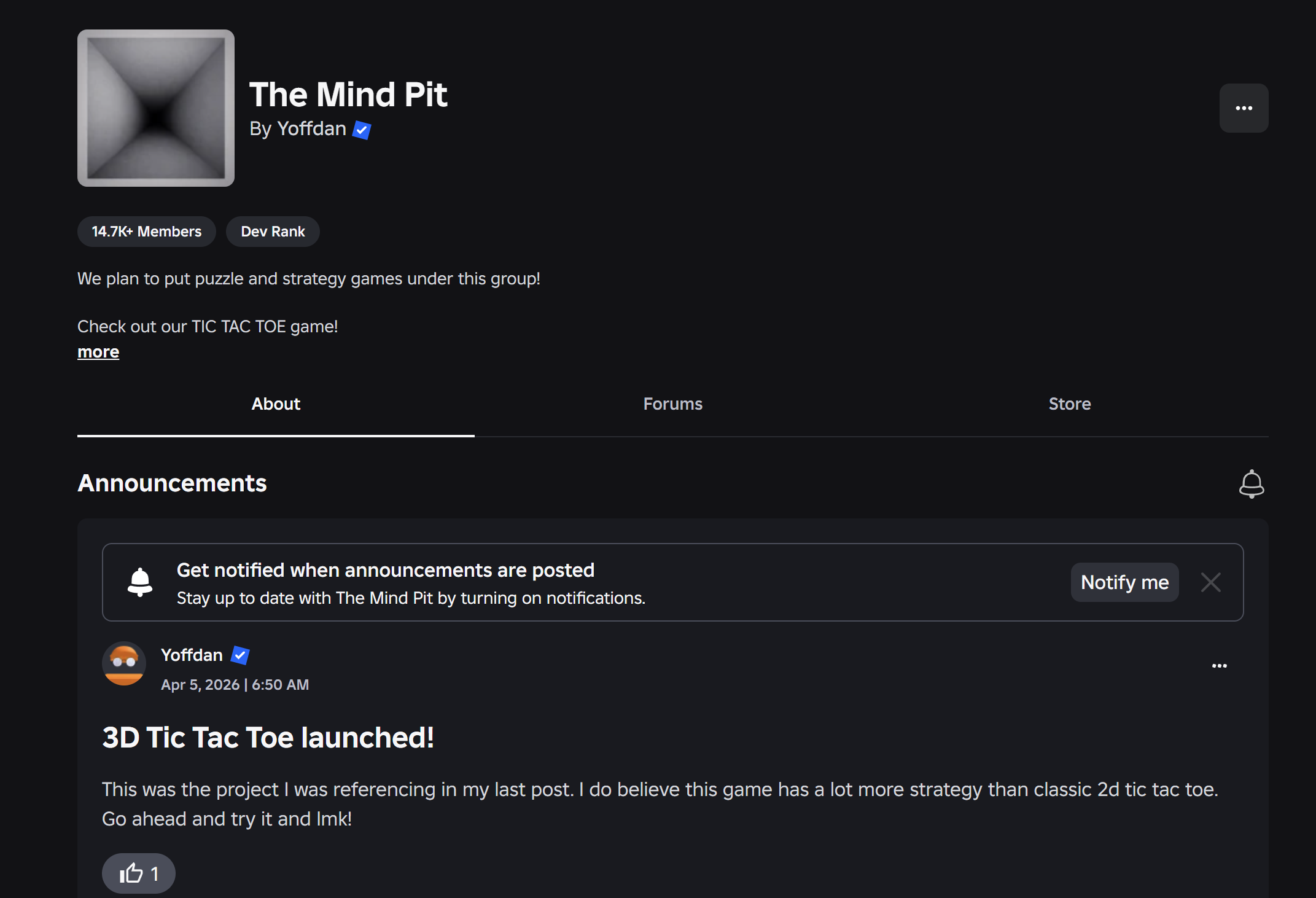Open Yoffdan's avatar on the announcement

tap(125, 663)
